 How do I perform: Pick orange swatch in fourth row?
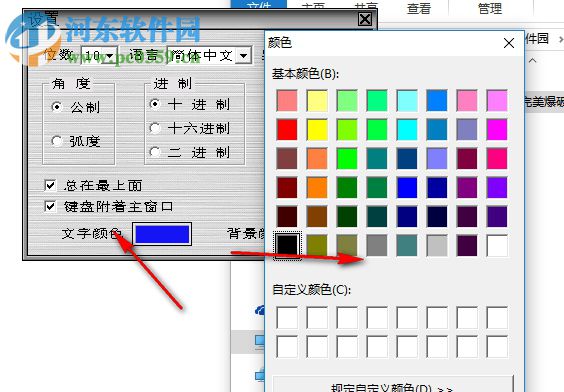coord(317,188)
